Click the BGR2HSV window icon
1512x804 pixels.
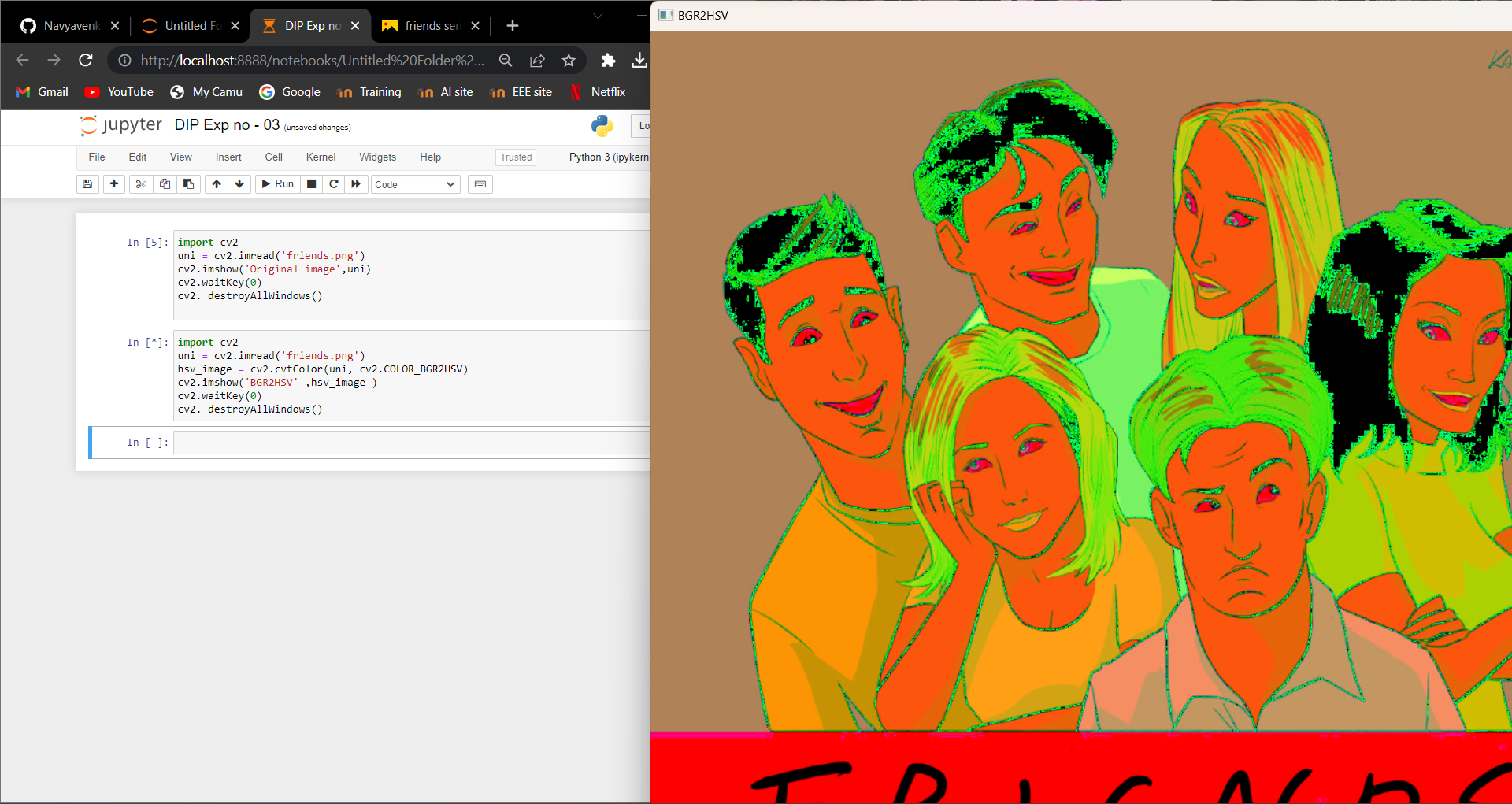665,15
